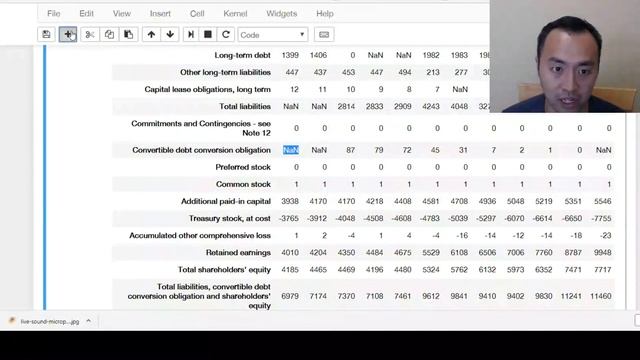Select the Total liabilities row label
This screenshot has width=640, height=360.
245,107
